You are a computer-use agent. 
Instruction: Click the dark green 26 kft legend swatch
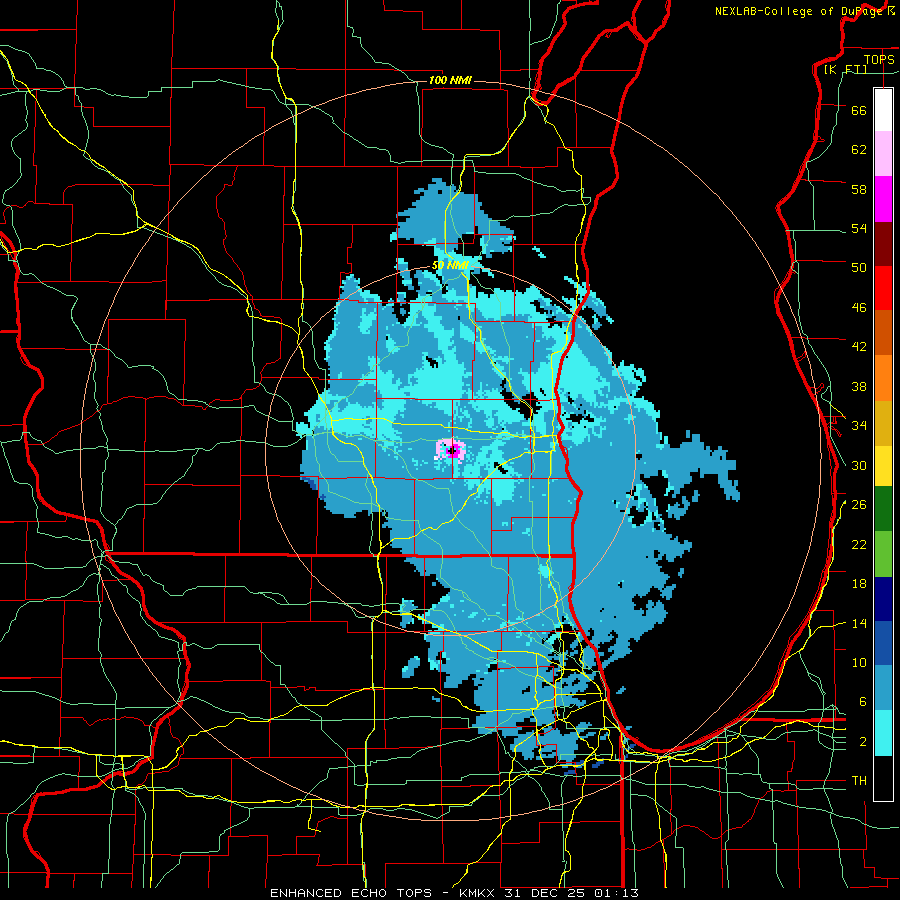[x=883, y=509]
